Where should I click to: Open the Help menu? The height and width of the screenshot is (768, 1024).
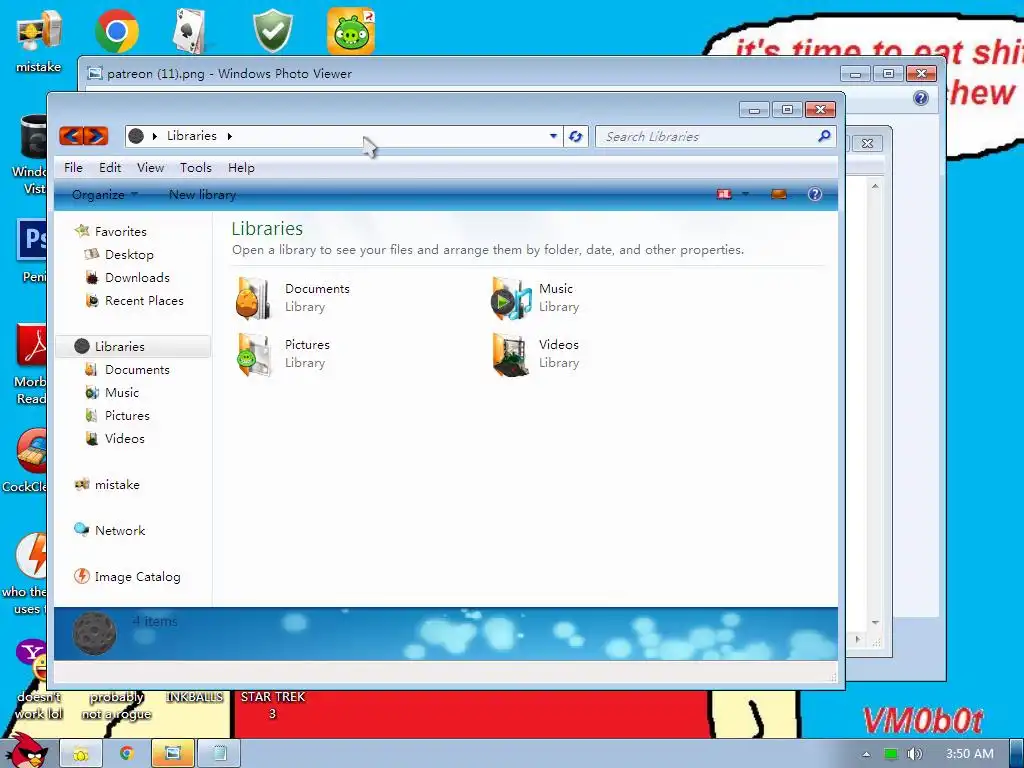pyautogui.click(x=241, y=168)
